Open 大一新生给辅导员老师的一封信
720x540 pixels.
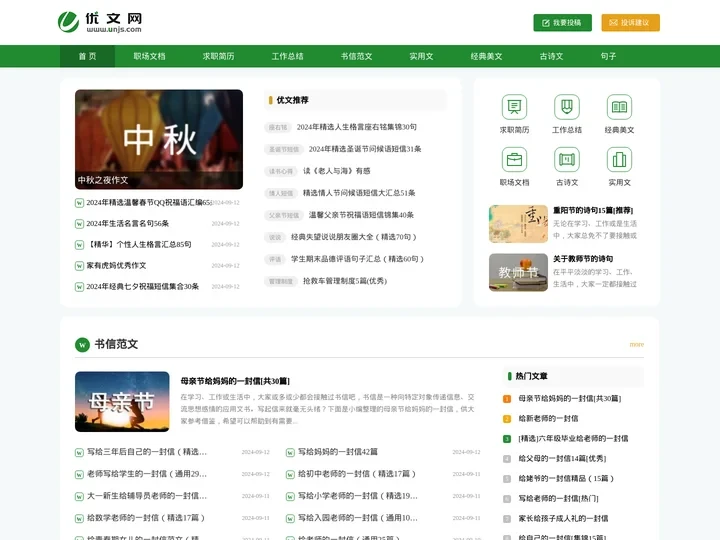pyautogui.click(x=147, y=496)
